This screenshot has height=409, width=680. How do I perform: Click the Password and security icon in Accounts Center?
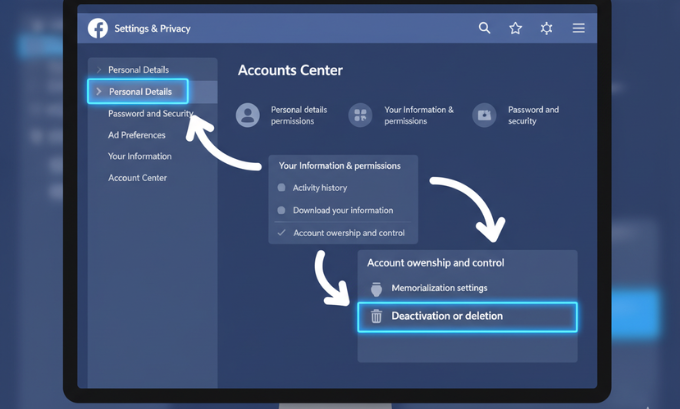(484, 115)
